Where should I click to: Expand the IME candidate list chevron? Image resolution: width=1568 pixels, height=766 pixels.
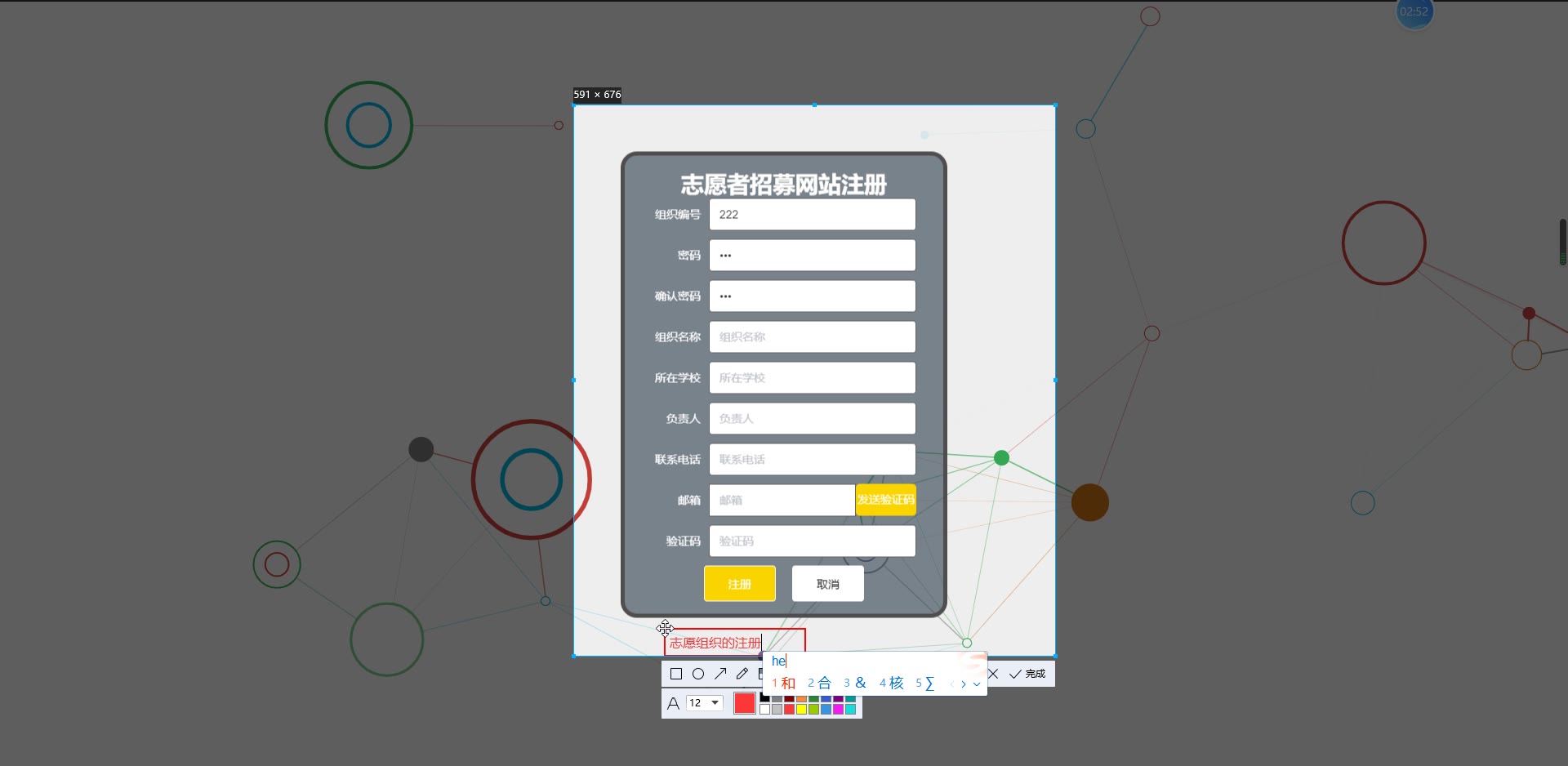coord(977,684)
